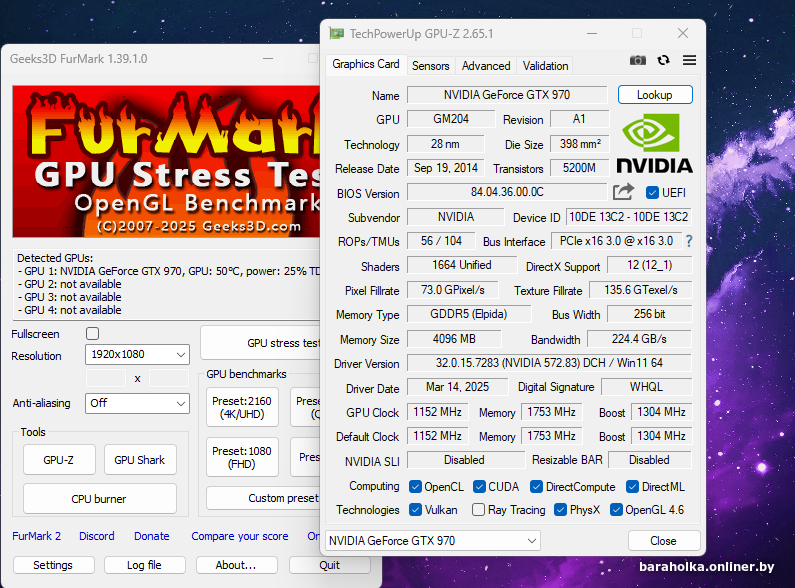Click the GPU Name field
Screen dimensions: 795x588
[507, 95]
